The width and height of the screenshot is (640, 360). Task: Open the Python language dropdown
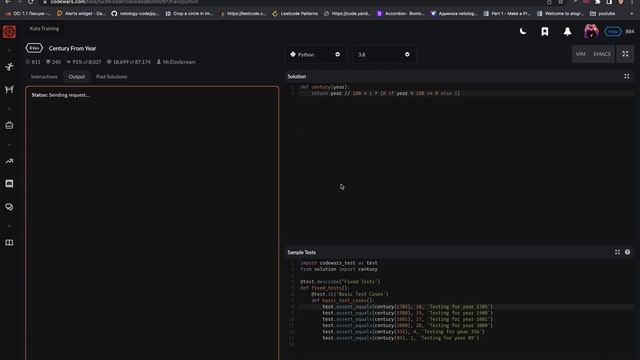pos(315,54)
